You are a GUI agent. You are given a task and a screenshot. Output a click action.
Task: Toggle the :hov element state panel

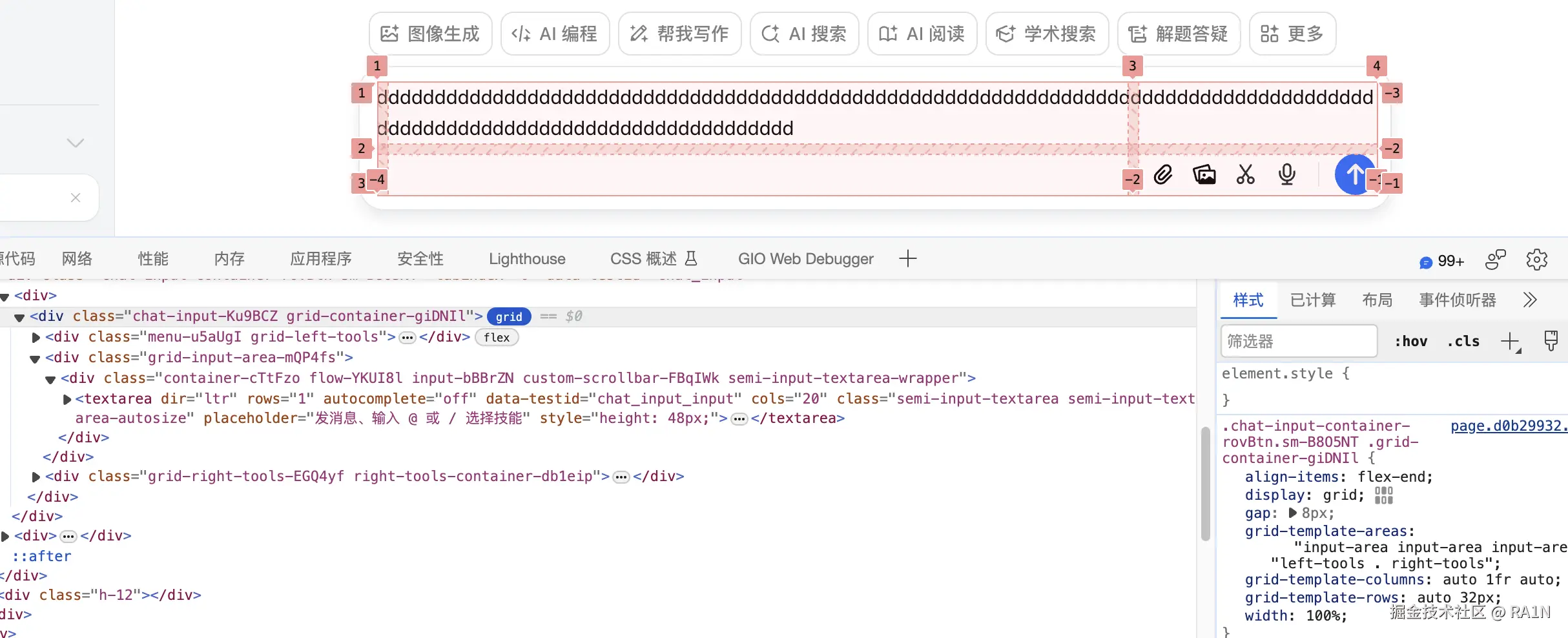[1411, 342]
